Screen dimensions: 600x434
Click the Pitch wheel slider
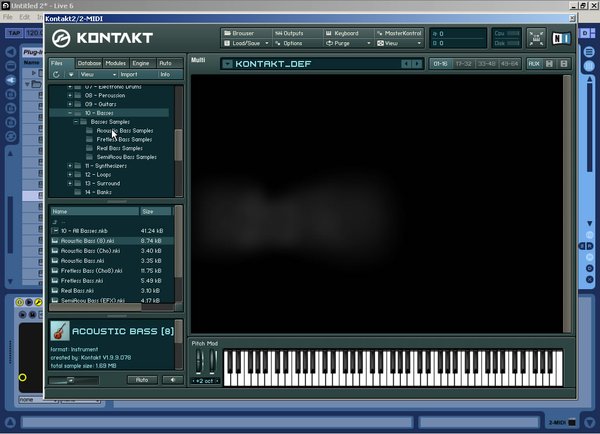click(x=199, y=362)
